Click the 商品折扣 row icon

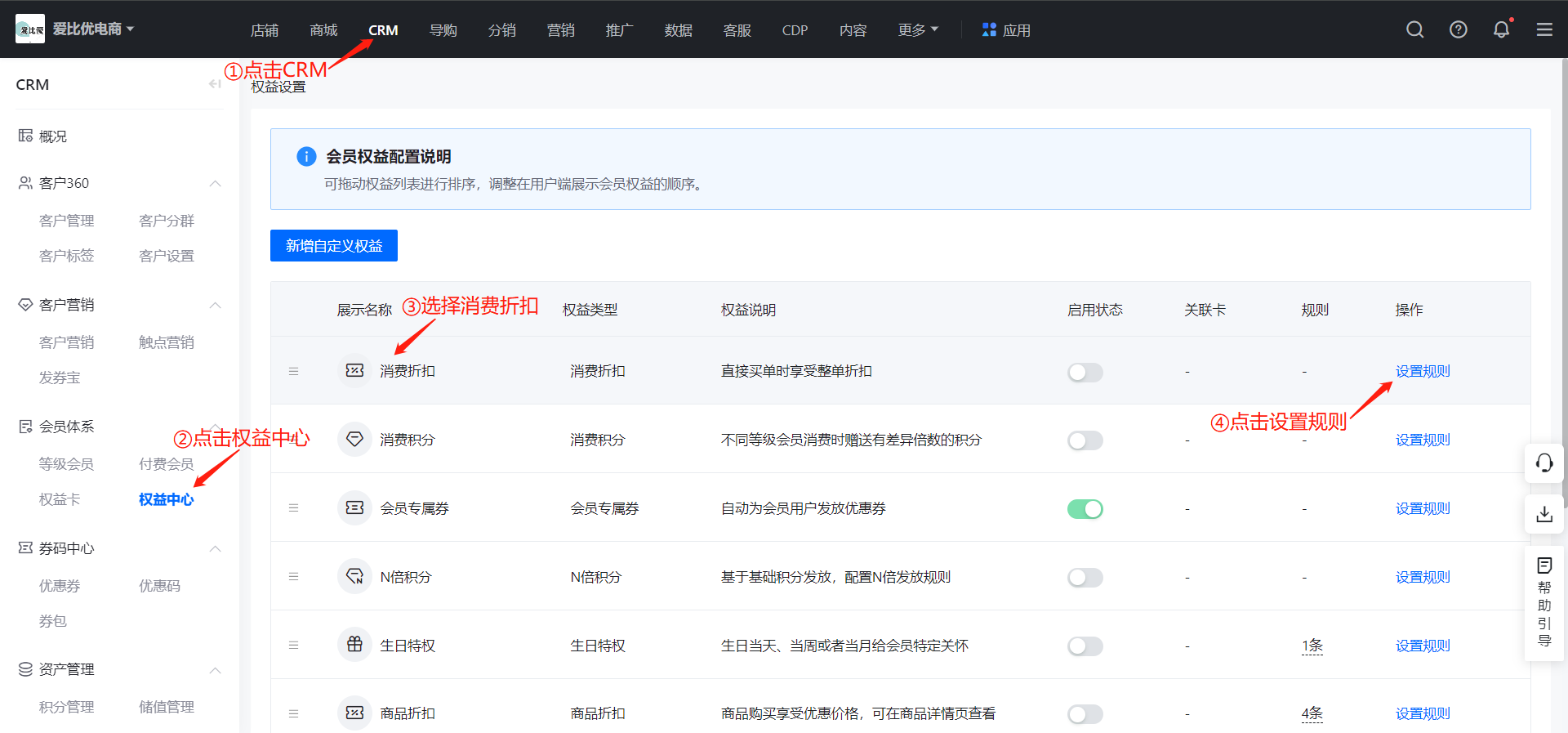point(354,713)
